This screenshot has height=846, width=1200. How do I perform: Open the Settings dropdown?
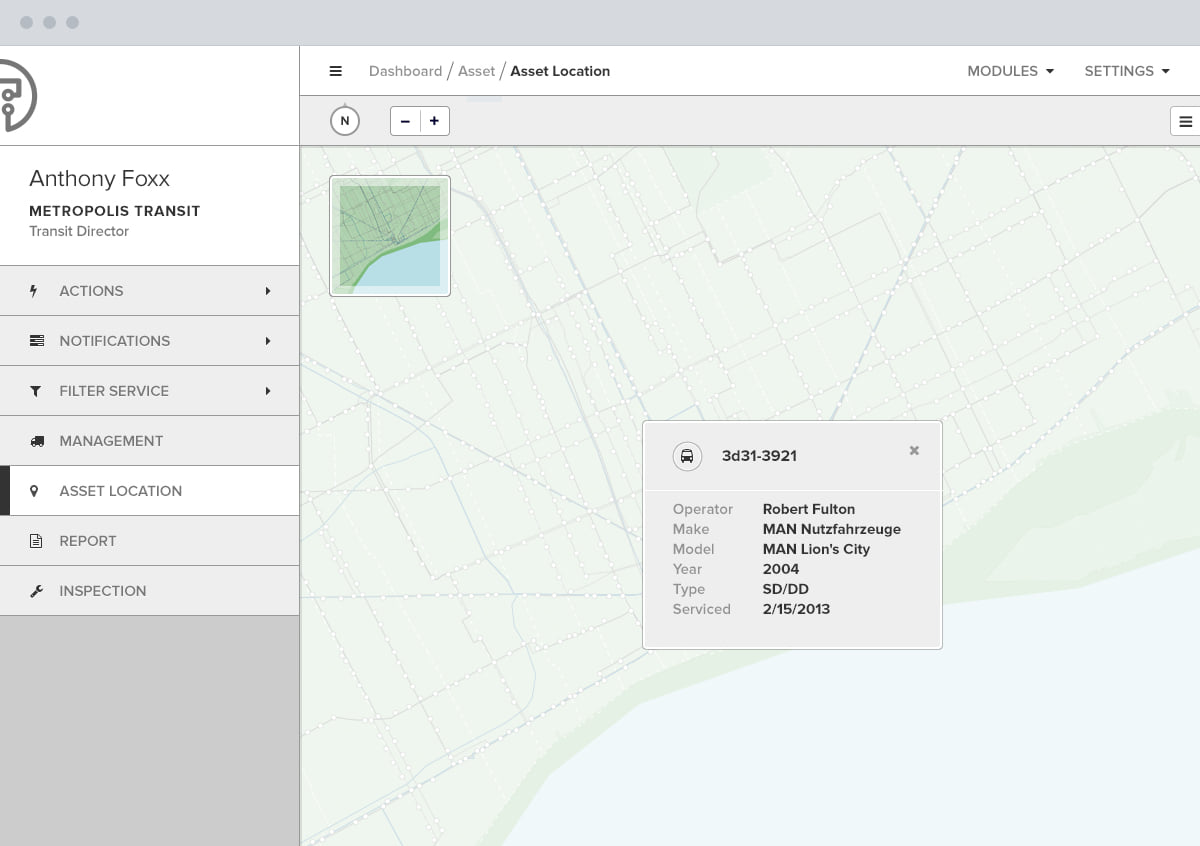point(1127,71)
